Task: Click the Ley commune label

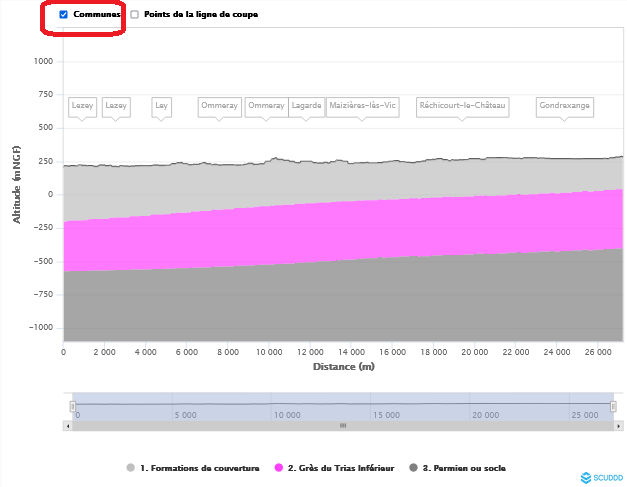Action: 161,105
